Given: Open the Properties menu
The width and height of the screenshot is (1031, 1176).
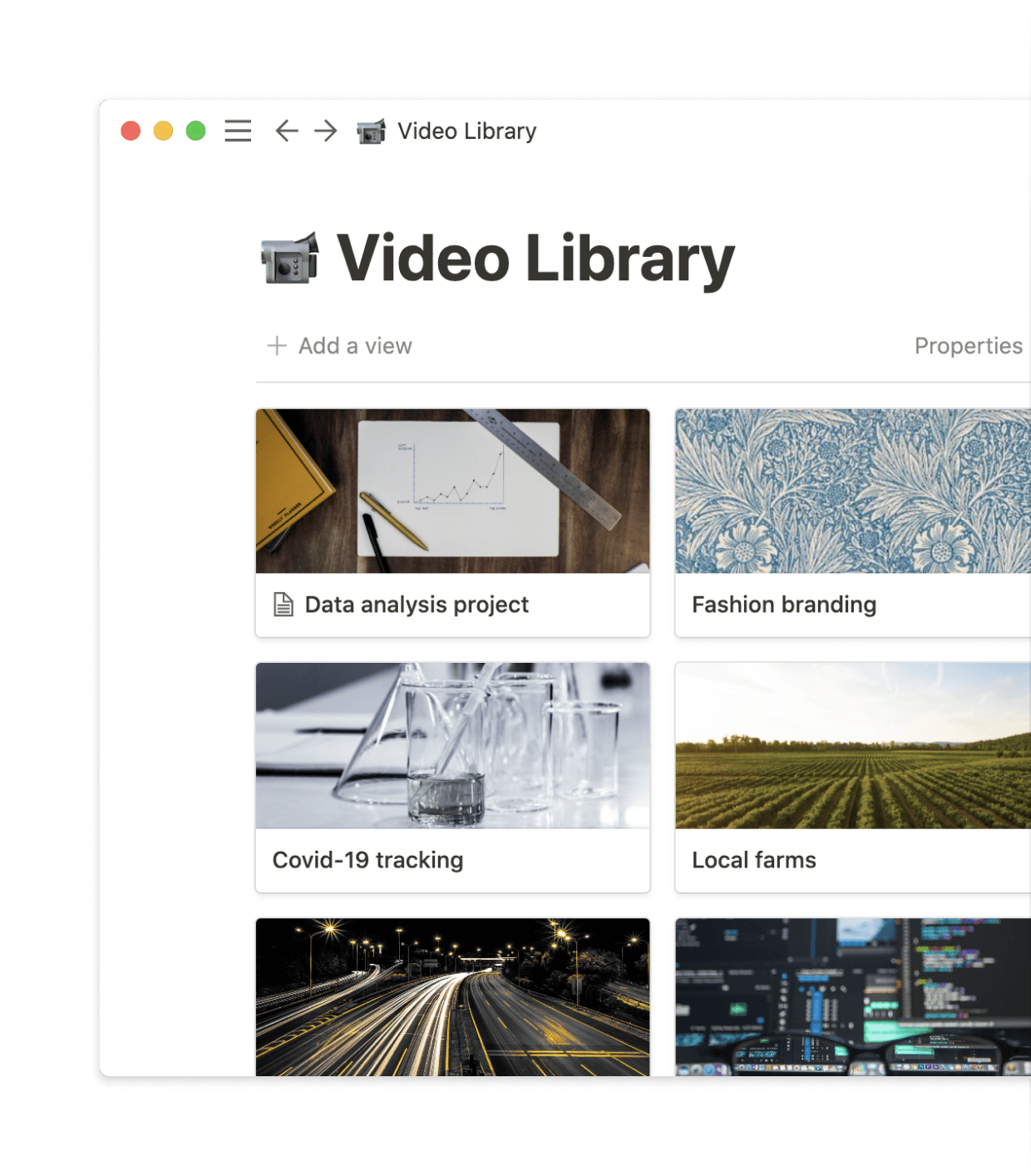Looking at the screenshot, I should 968,345.
